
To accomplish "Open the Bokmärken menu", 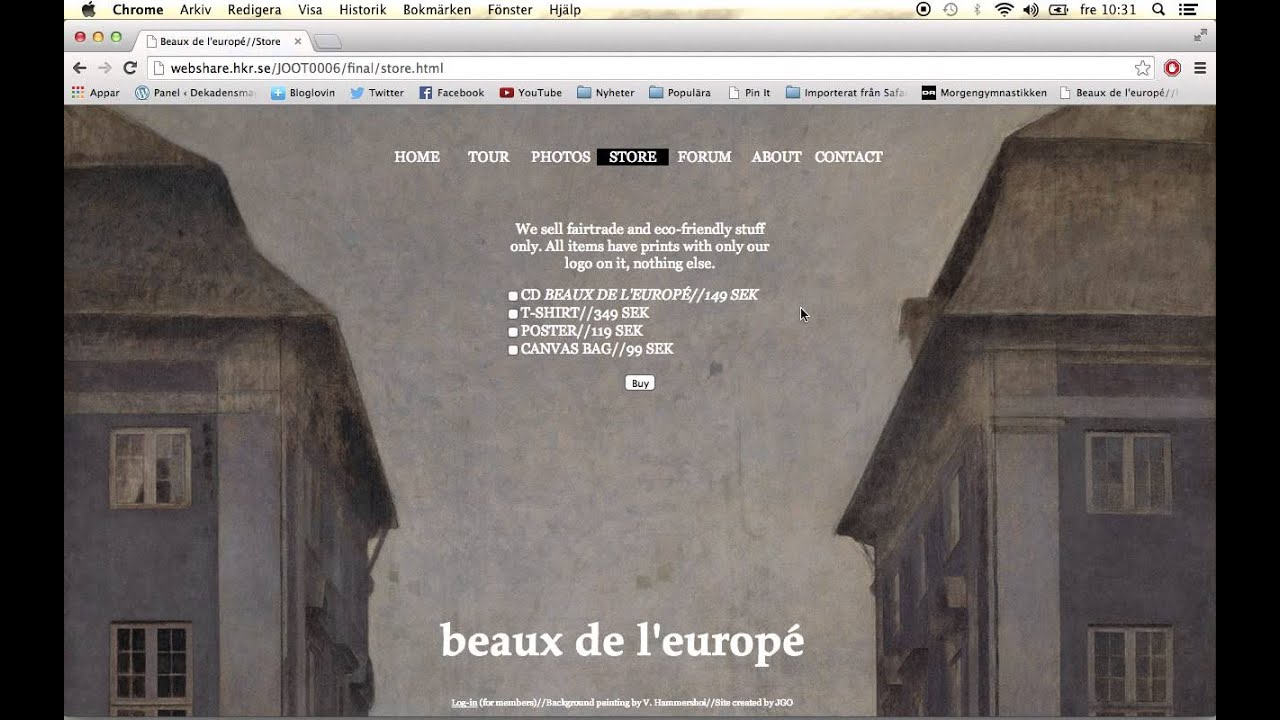I will (437, 10).
